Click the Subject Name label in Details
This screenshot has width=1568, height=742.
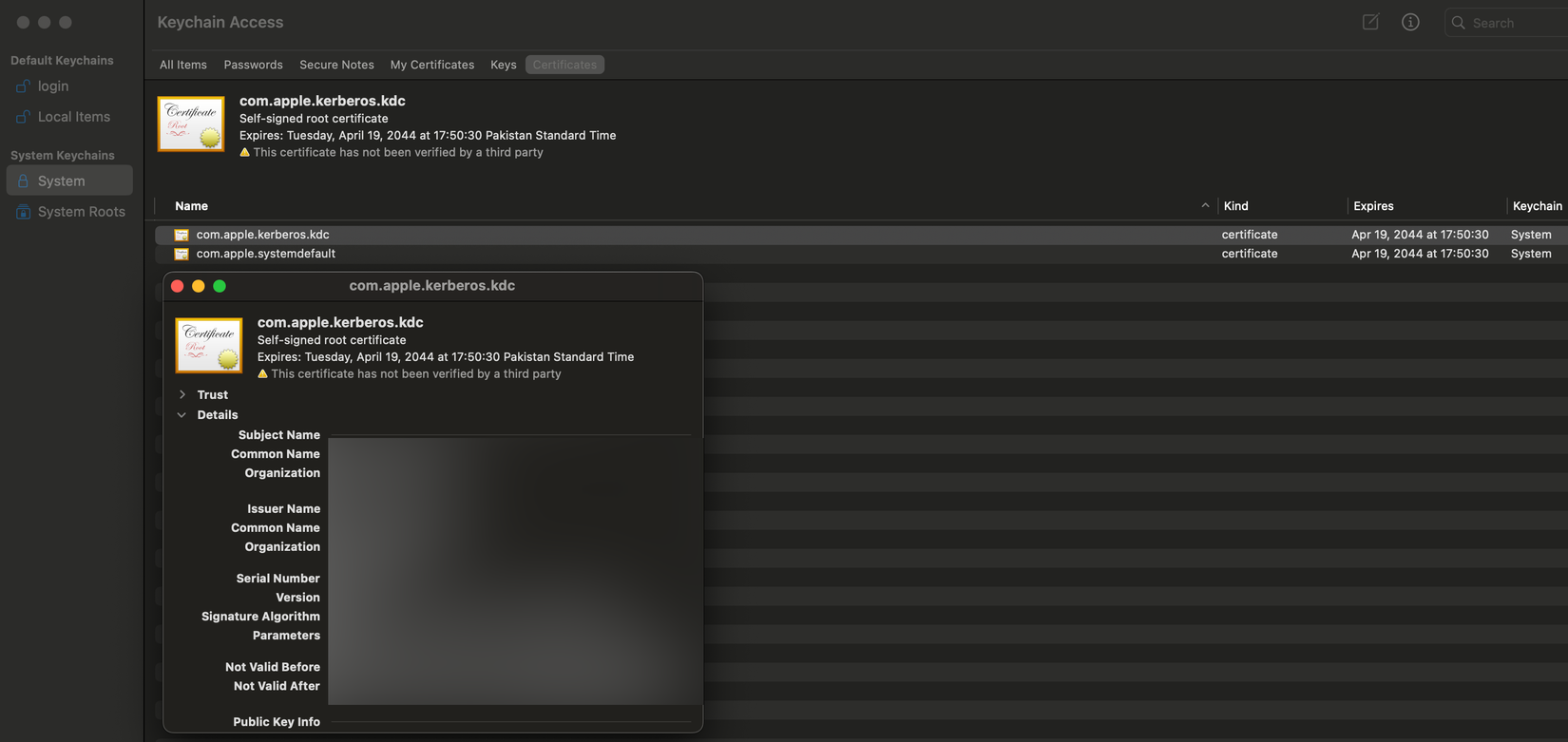[279, 435]
